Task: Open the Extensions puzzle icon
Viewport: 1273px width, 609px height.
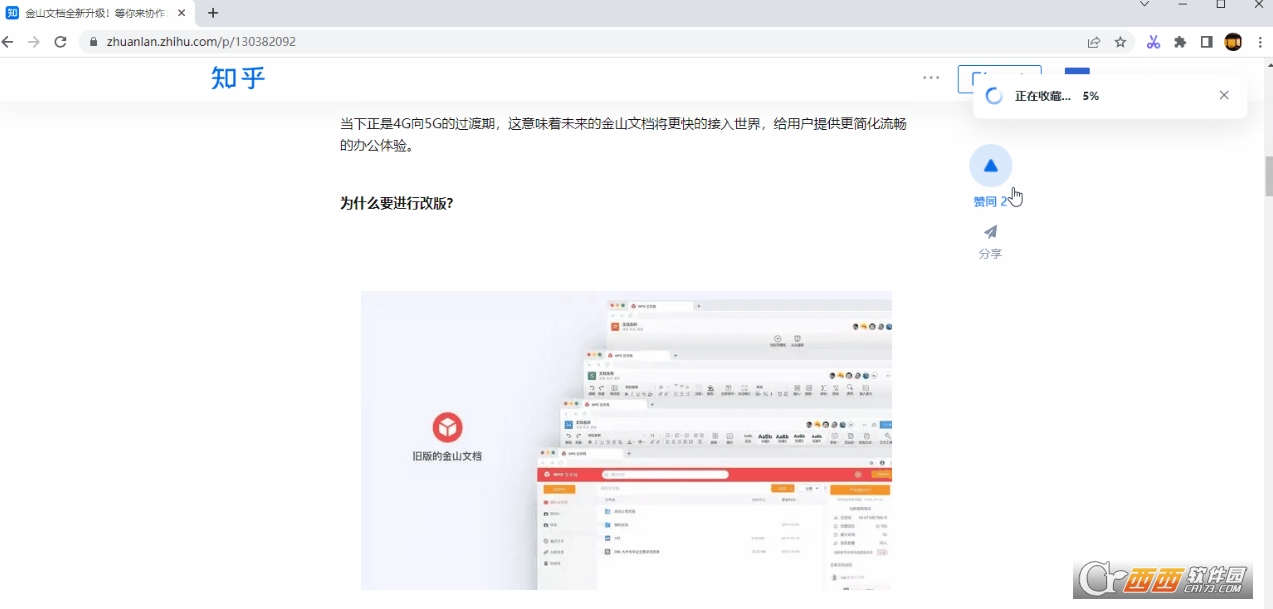Action: [x=1180, y=42]
